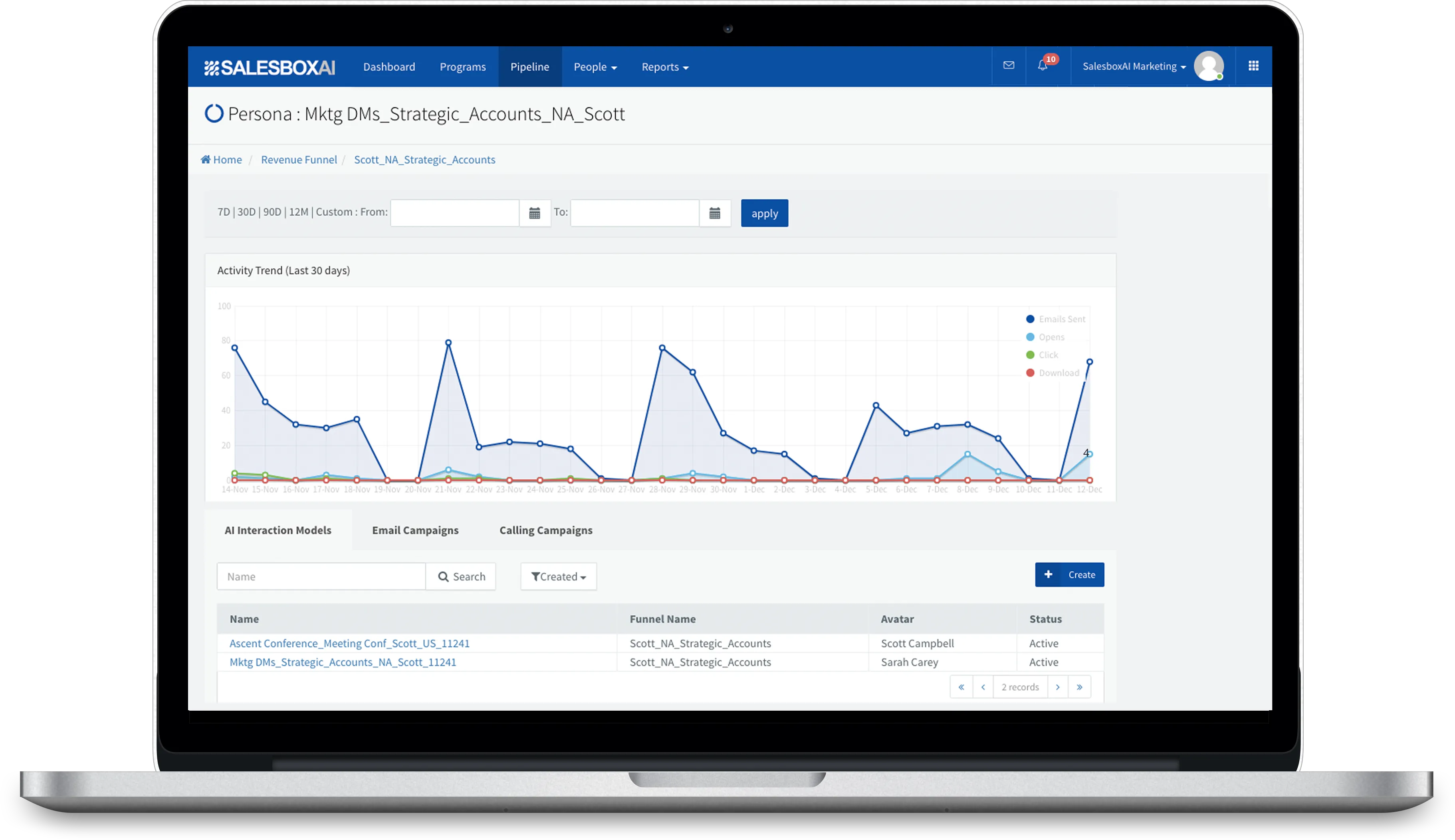Toggle the Opens legend series
1455x840 pixels.
coord(1051,337)
